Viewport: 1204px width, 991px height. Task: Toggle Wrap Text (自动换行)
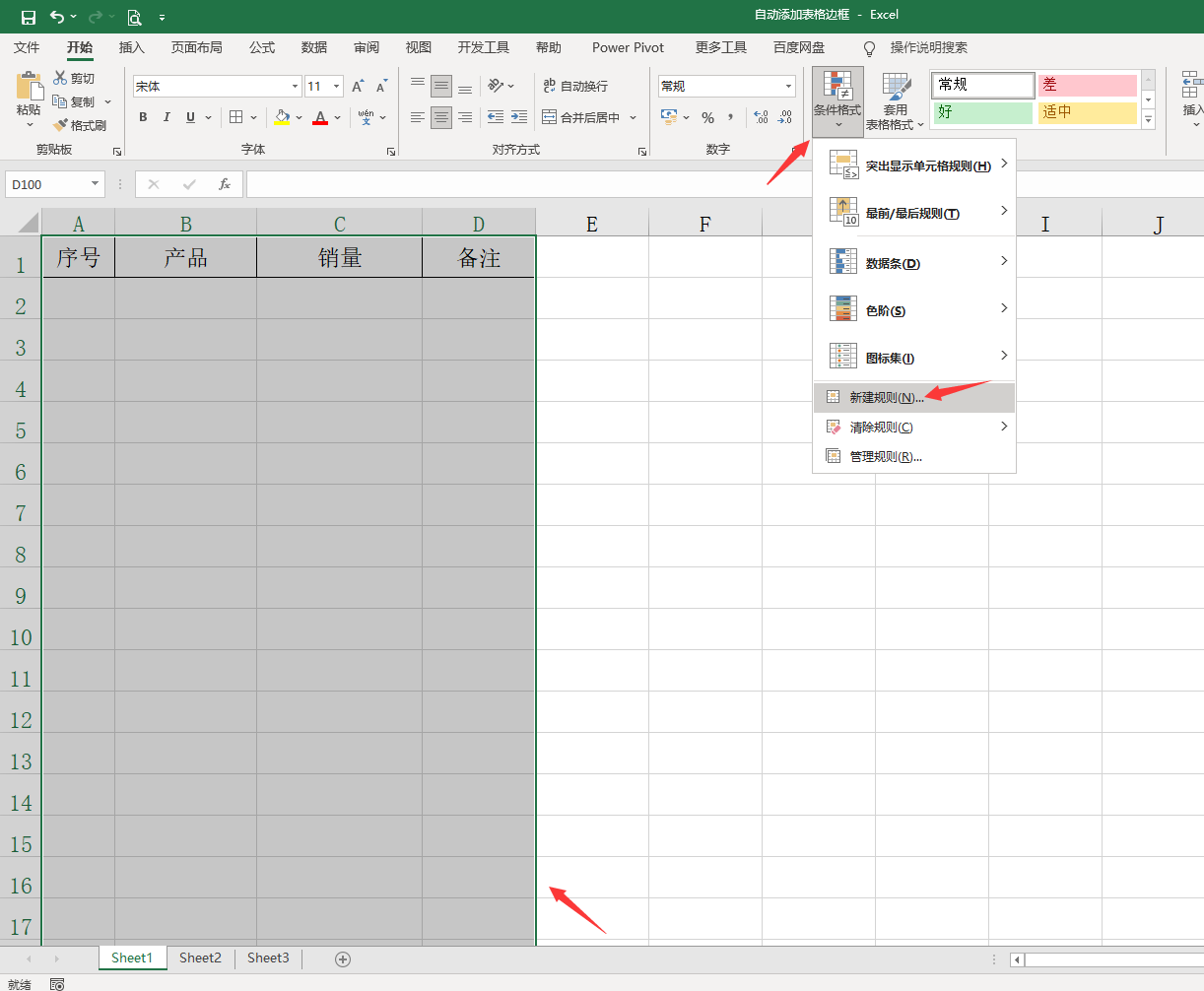tap(575, 86)
